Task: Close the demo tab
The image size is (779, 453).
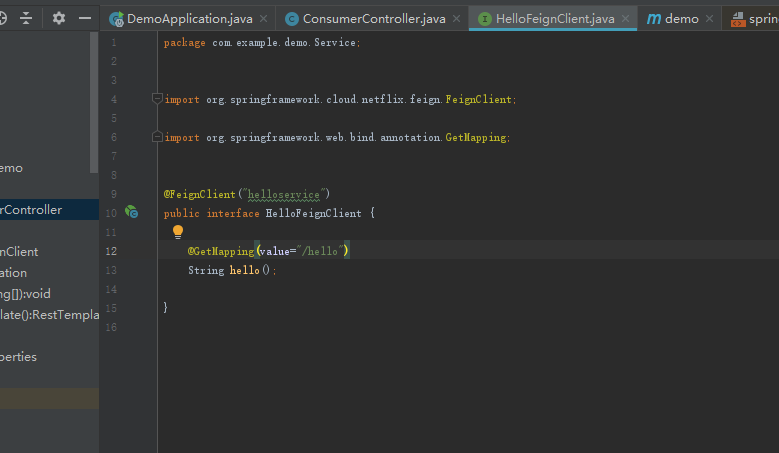Action: [710, 19]
